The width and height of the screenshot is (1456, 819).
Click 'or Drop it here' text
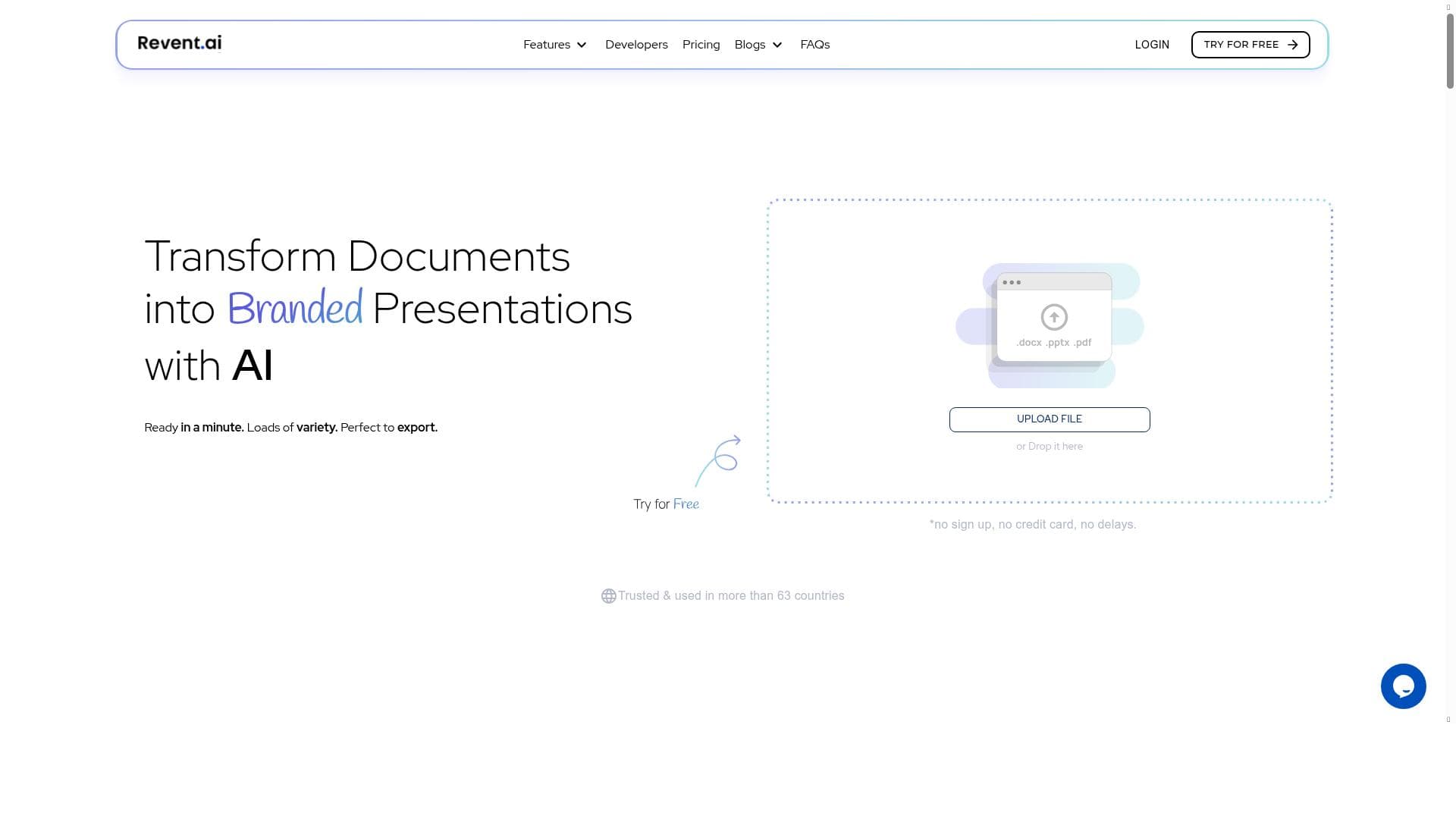[x=1049, y=447]
